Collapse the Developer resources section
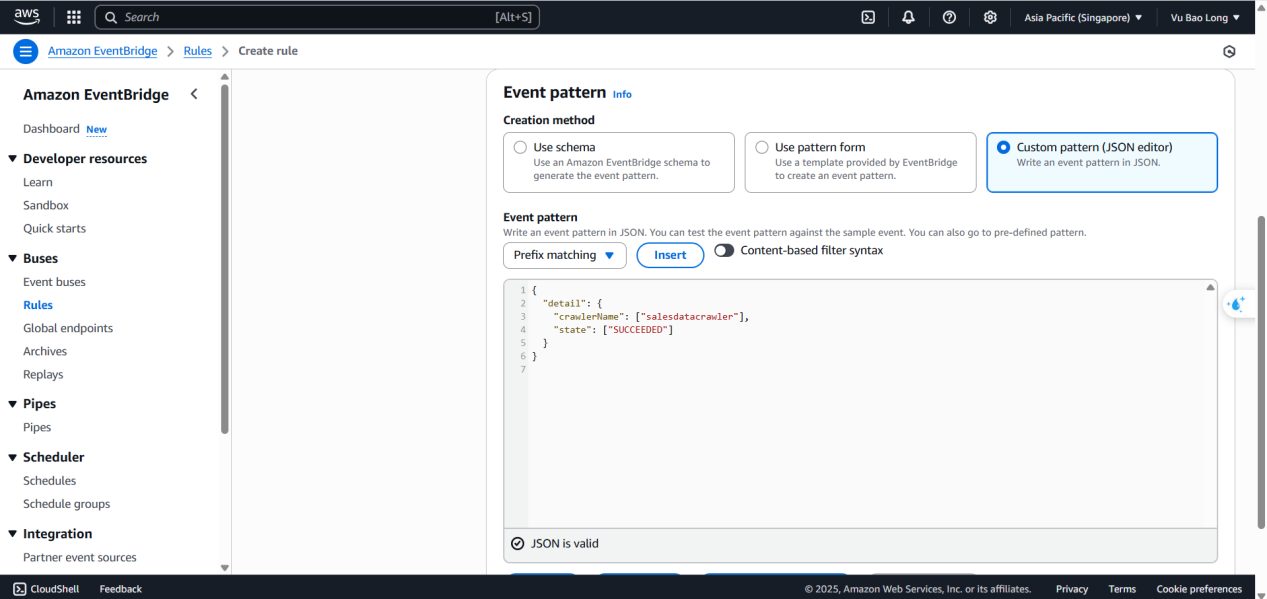The image size is (1267, 599). click(13, 159)
